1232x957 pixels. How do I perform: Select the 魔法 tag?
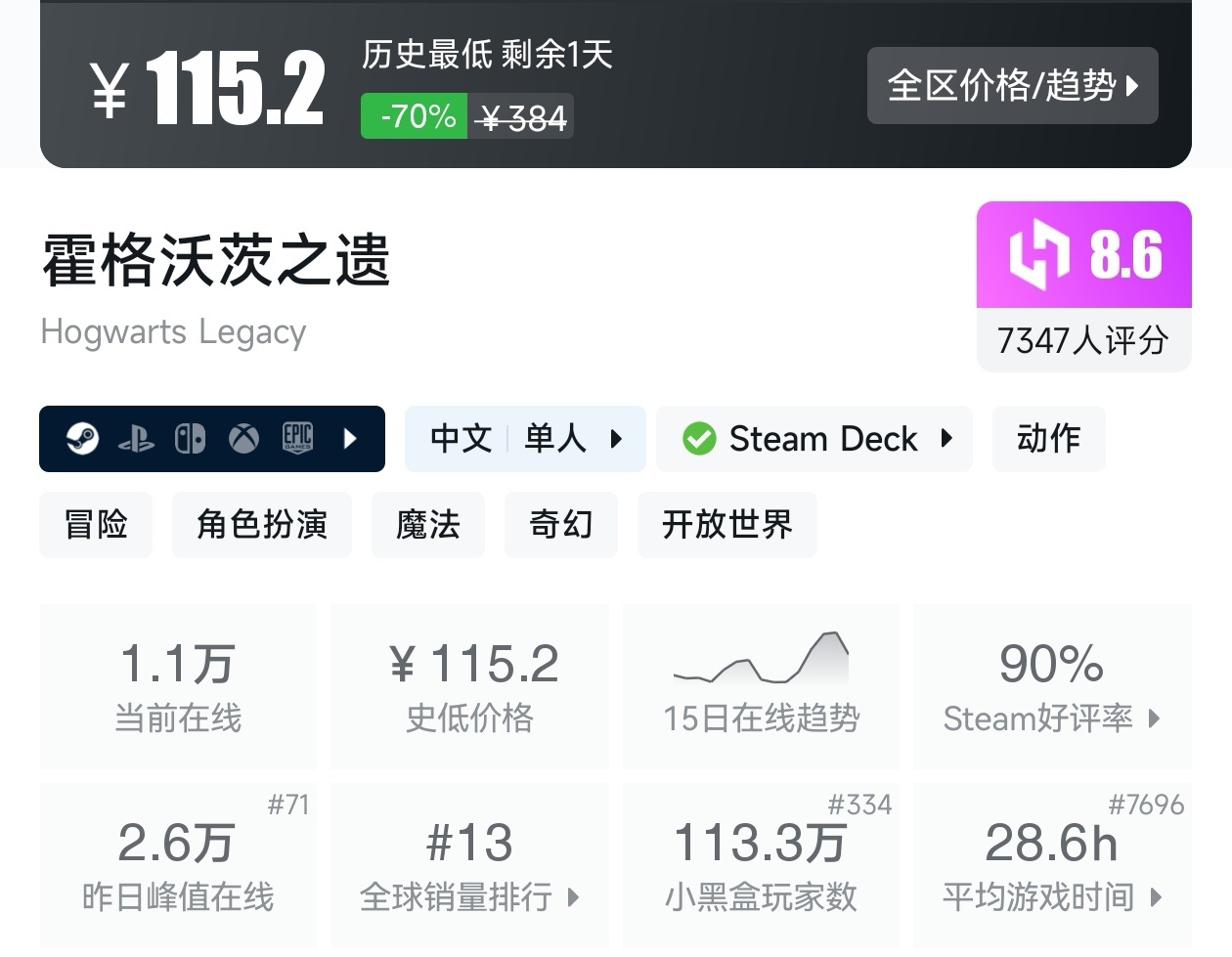pyautogui.click(x=428, y=525)
